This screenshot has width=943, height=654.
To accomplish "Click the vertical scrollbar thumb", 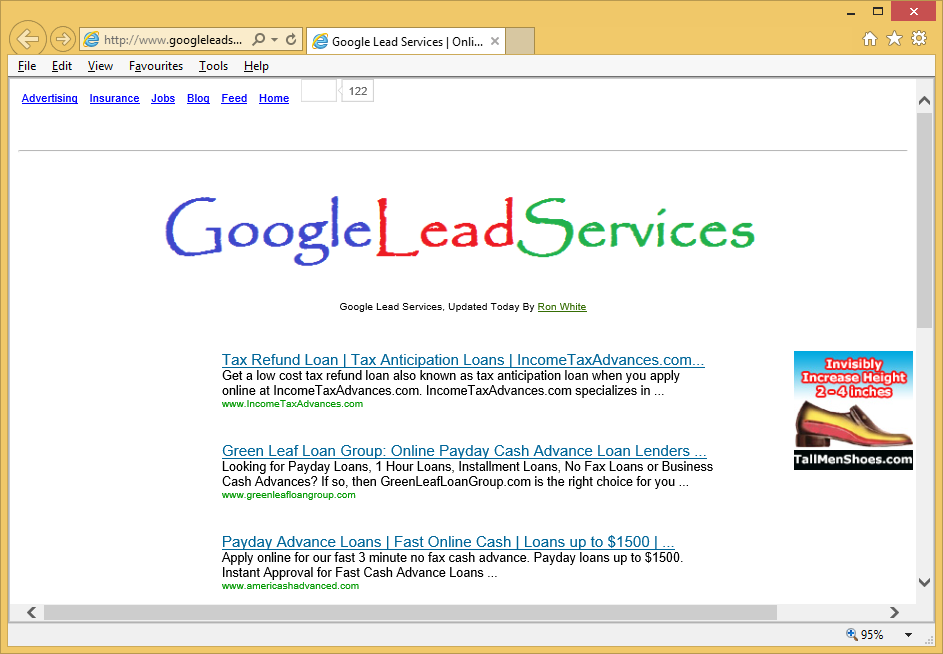I will pos(924,220).
